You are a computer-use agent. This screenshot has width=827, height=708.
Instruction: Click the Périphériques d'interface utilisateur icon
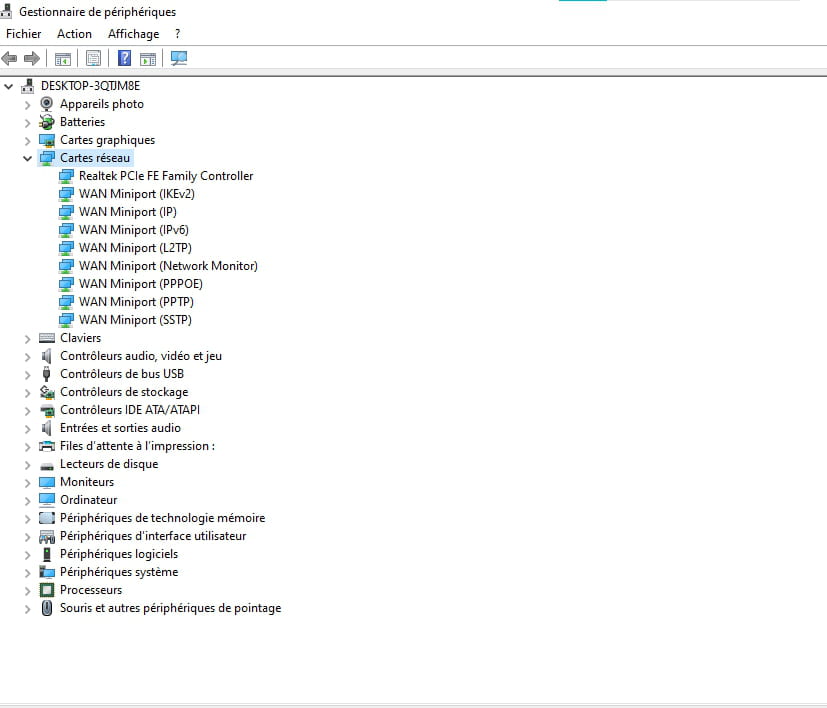(x=47, y=537)
